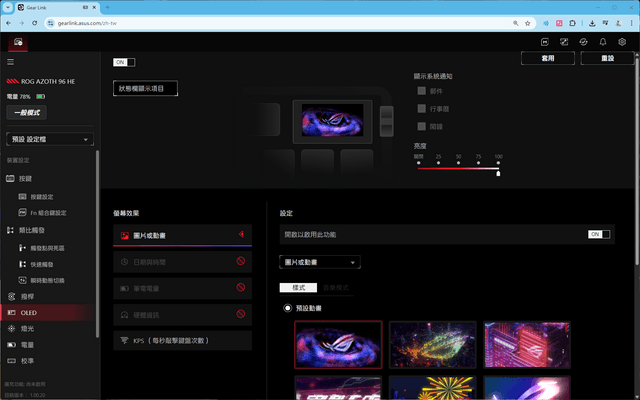Click the 類比觸發 icon in the sidebar

pyautogui.click(x=10, y=230)
